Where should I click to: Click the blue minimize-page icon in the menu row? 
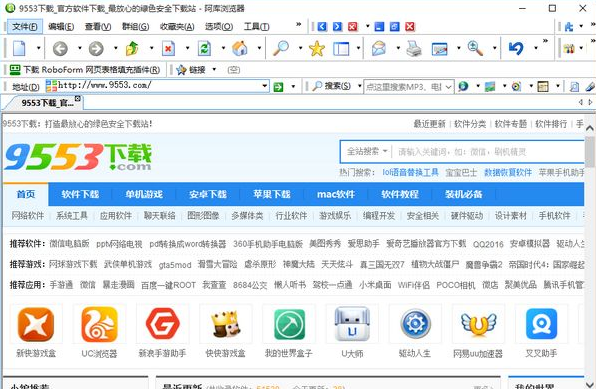tap(379, 26)
